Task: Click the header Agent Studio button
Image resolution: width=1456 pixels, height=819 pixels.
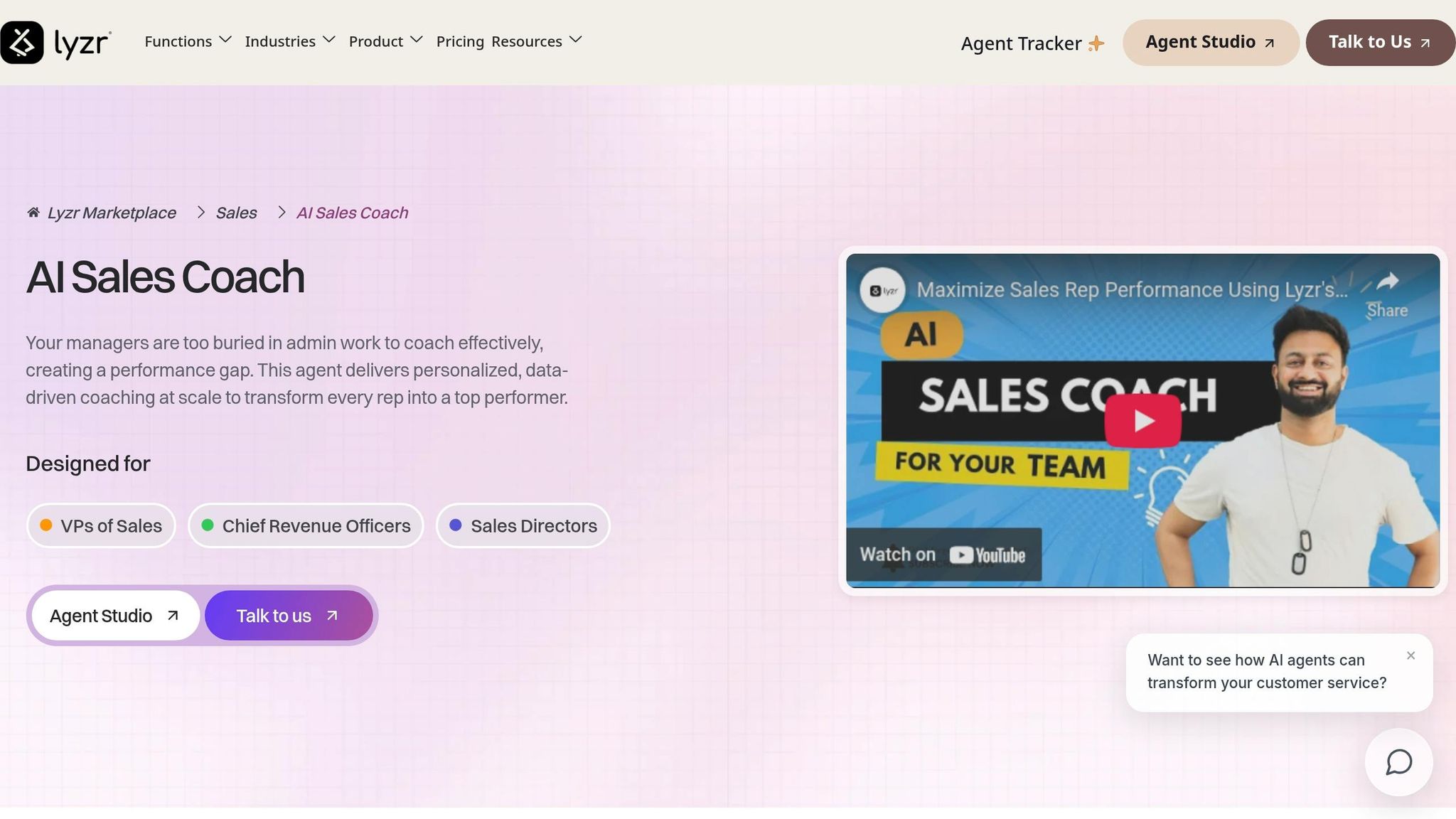Action: point(1210,43)
